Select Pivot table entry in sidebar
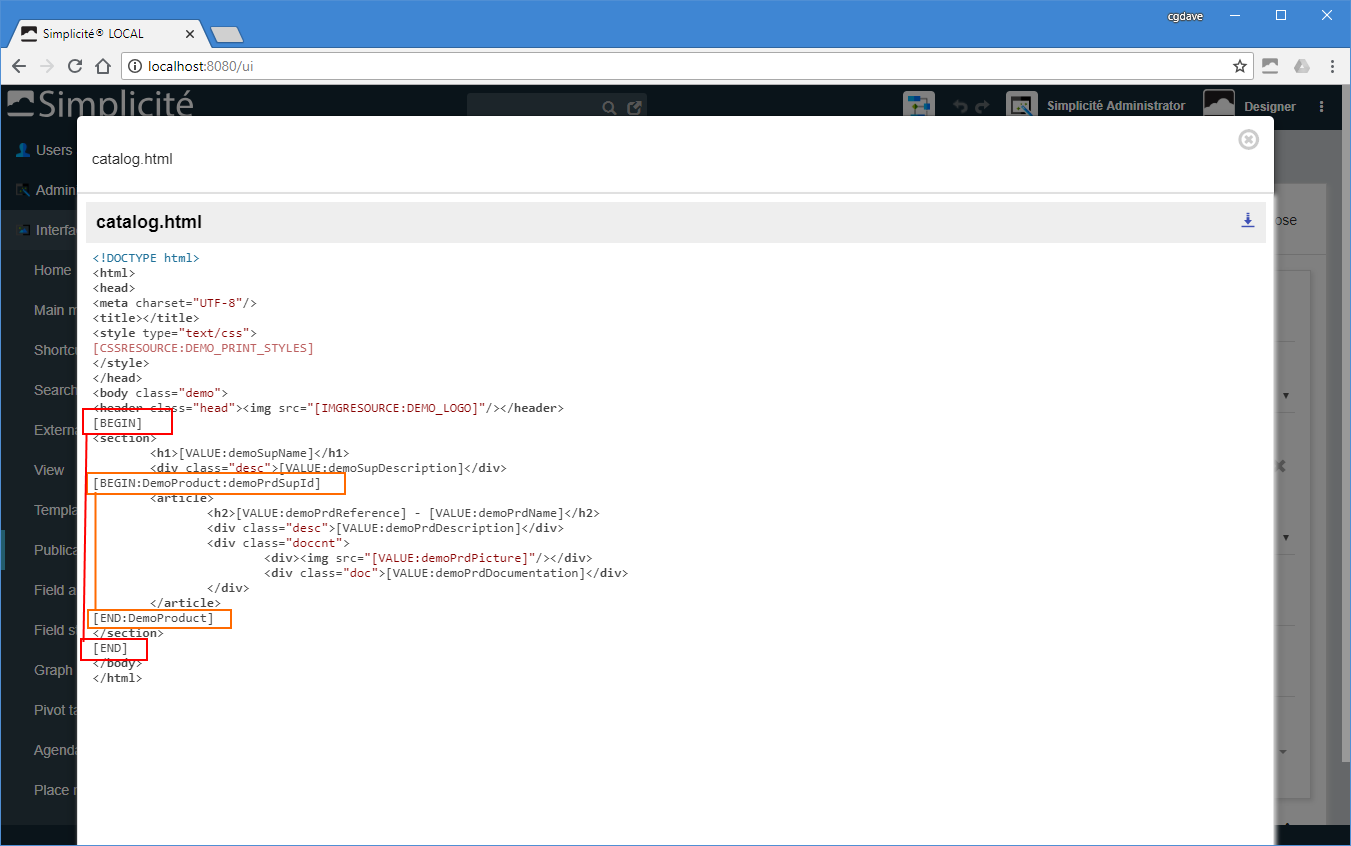 [54, 710]
